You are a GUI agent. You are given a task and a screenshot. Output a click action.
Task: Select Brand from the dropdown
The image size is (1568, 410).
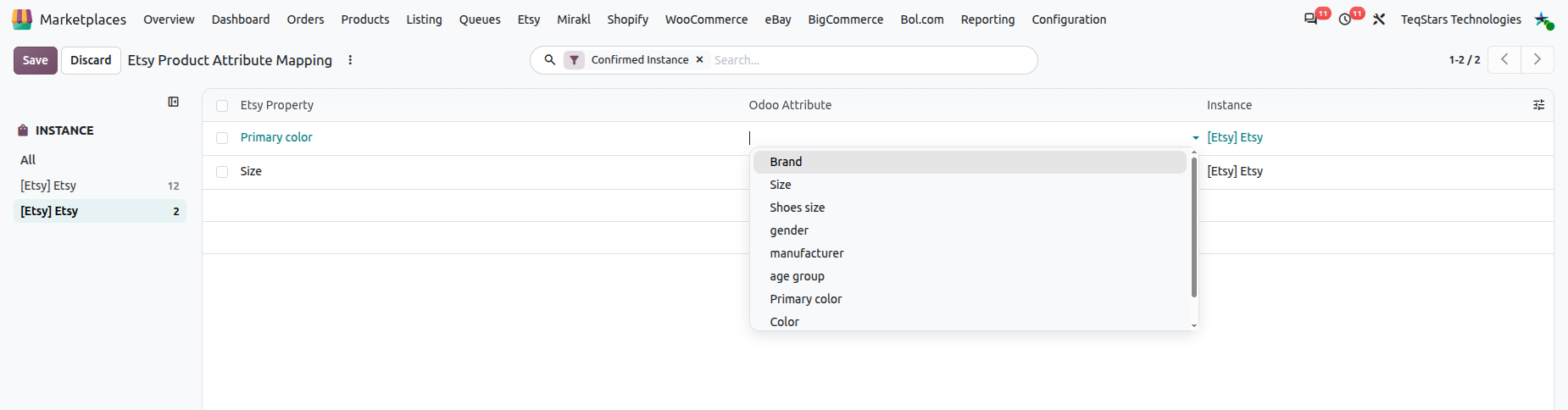[970, 162]
